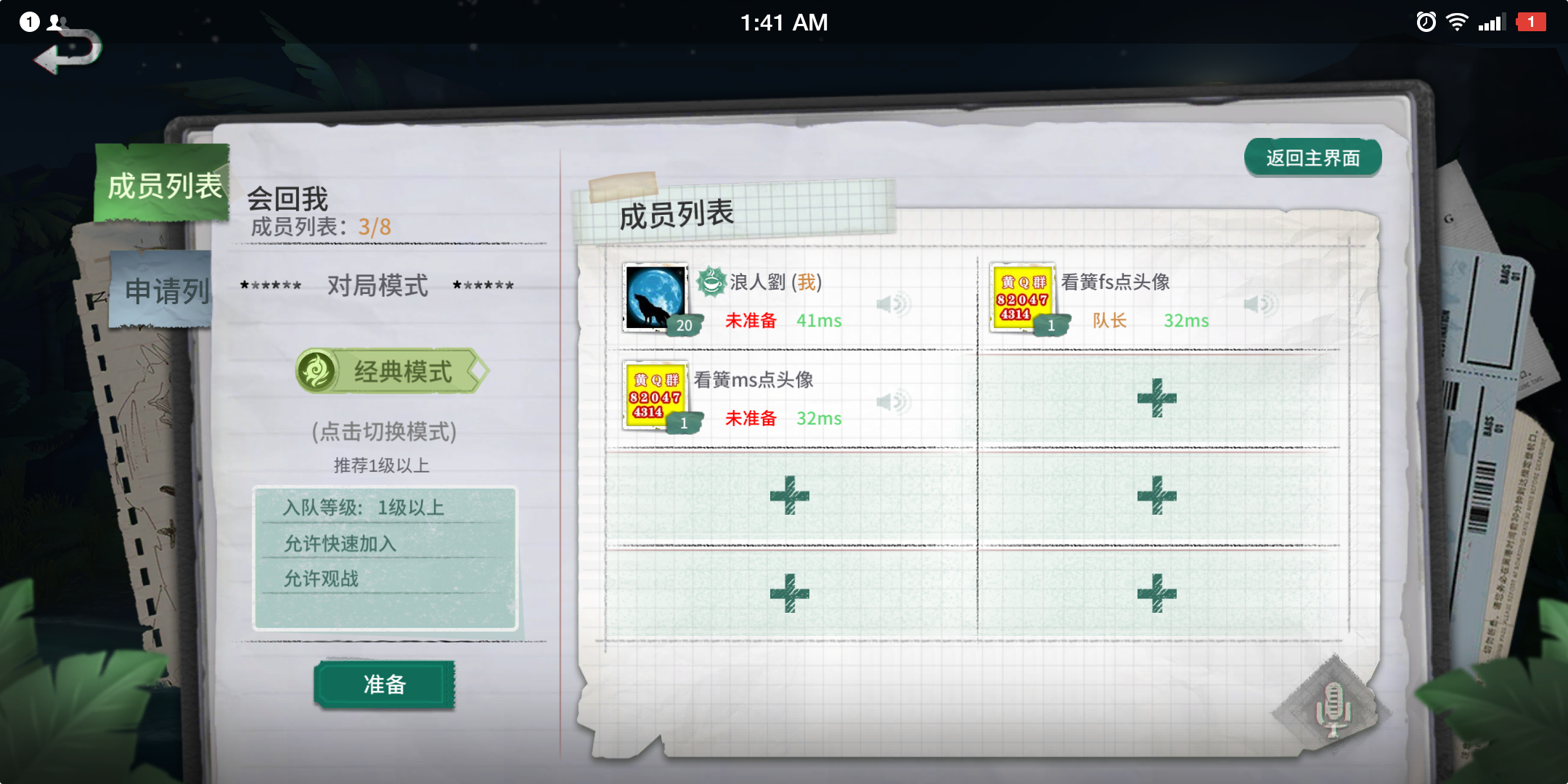The width and height of the screenshot is (1568, 784).
Task: Tap the bottom plus slot in the left column
Action: 790,594
